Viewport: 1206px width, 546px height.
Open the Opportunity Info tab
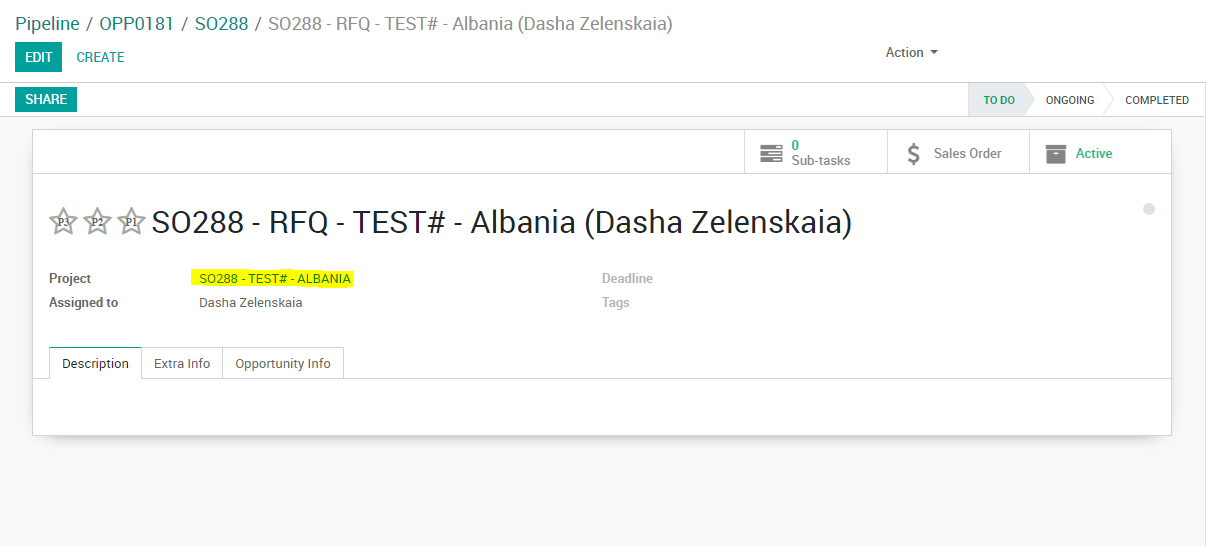click(x=283, y=363)
